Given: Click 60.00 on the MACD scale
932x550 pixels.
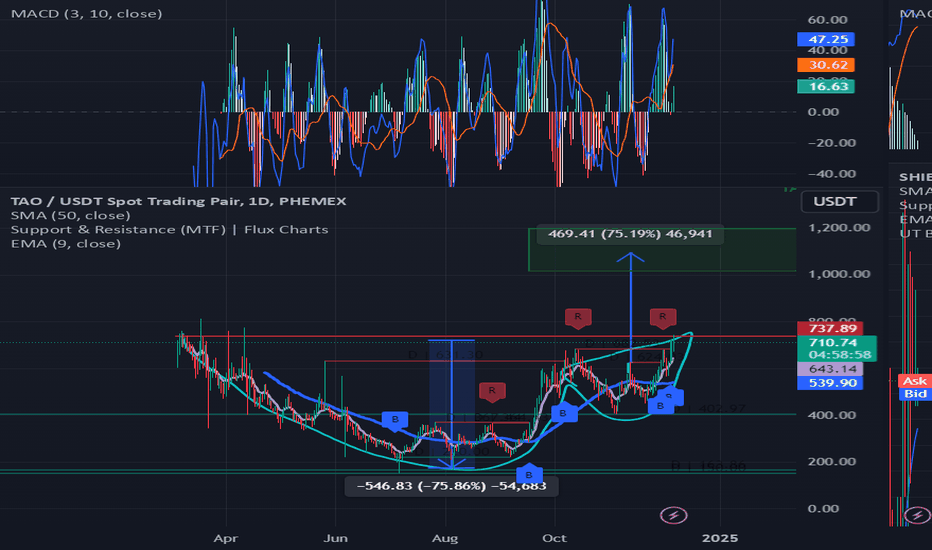Looking at the screenshot, I should 827,20.
